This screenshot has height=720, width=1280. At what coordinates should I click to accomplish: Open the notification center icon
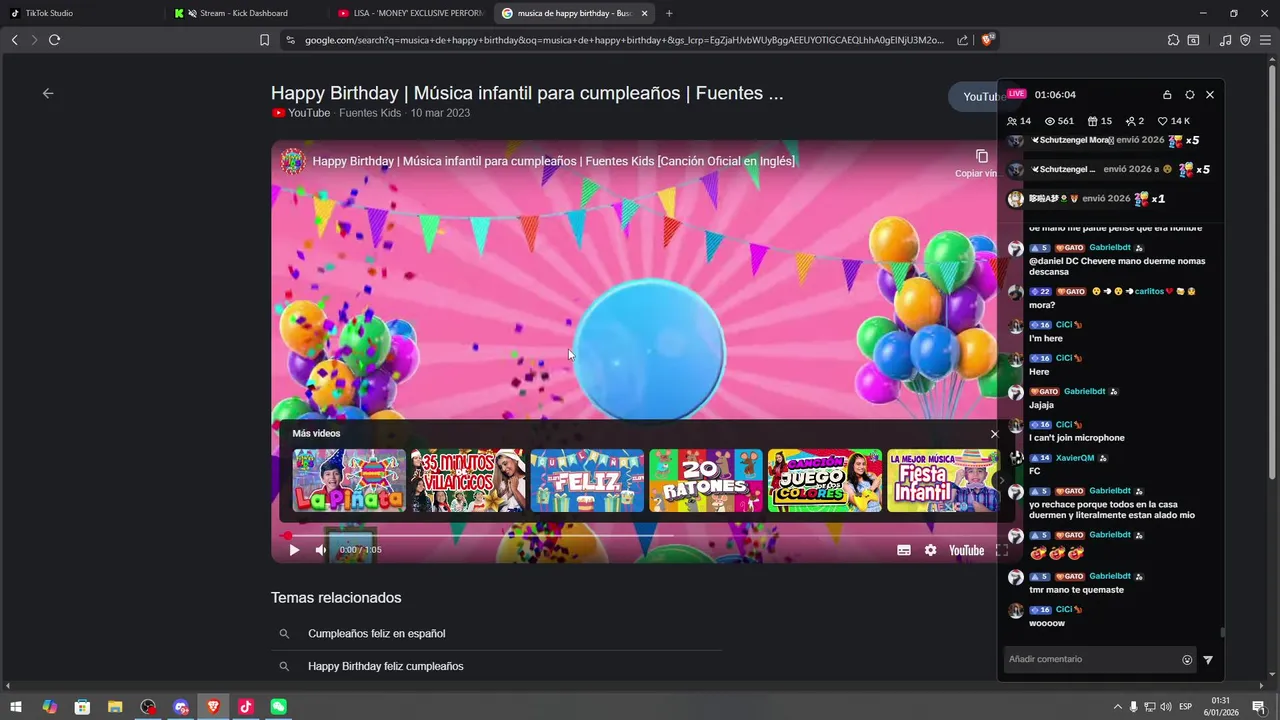point(1258,707)
